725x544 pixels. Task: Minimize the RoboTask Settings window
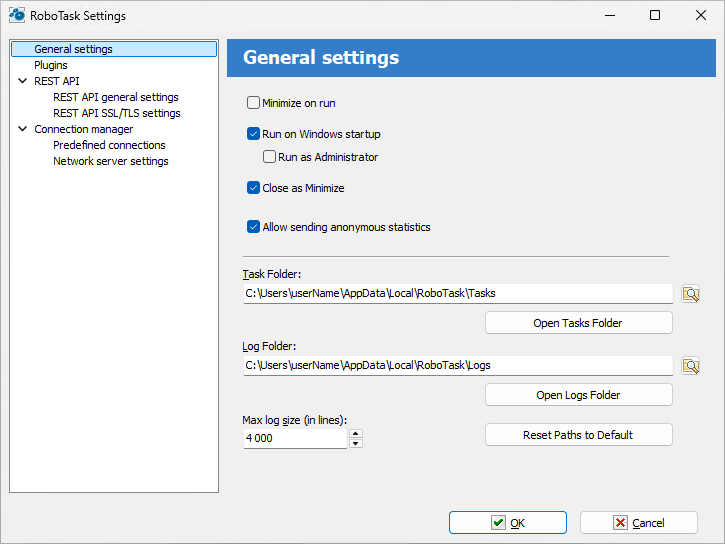610,15
